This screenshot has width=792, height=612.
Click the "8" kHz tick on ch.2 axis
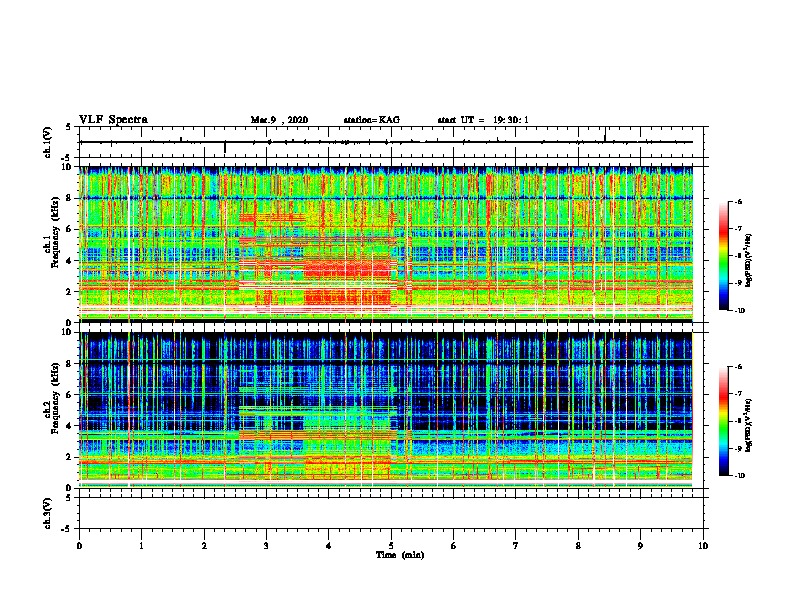[x=69, y=364]
